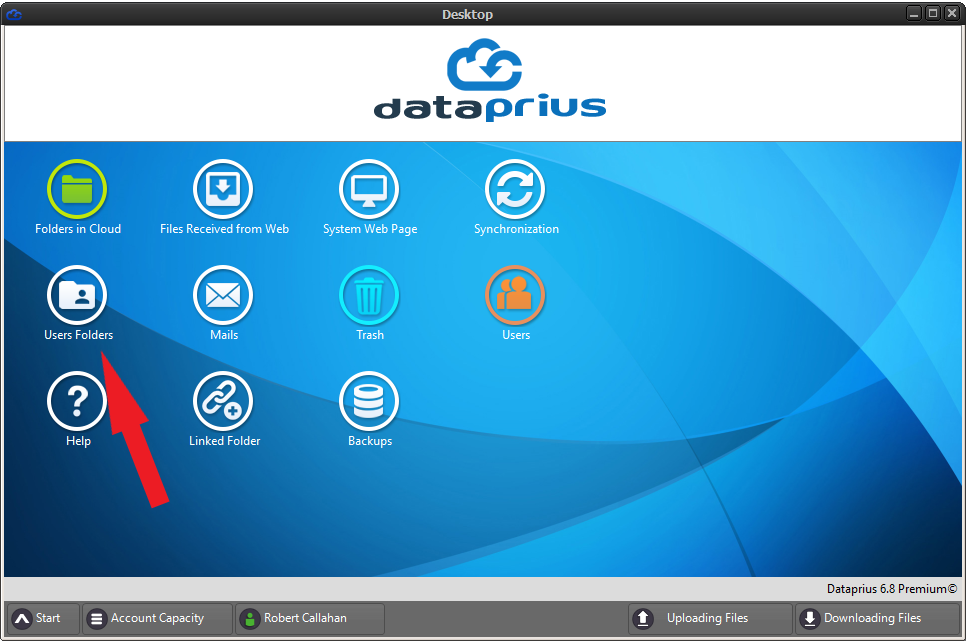Open the Folders in Cloud icon
Viewport: 966px width, 641px height.
click(77, 189)
